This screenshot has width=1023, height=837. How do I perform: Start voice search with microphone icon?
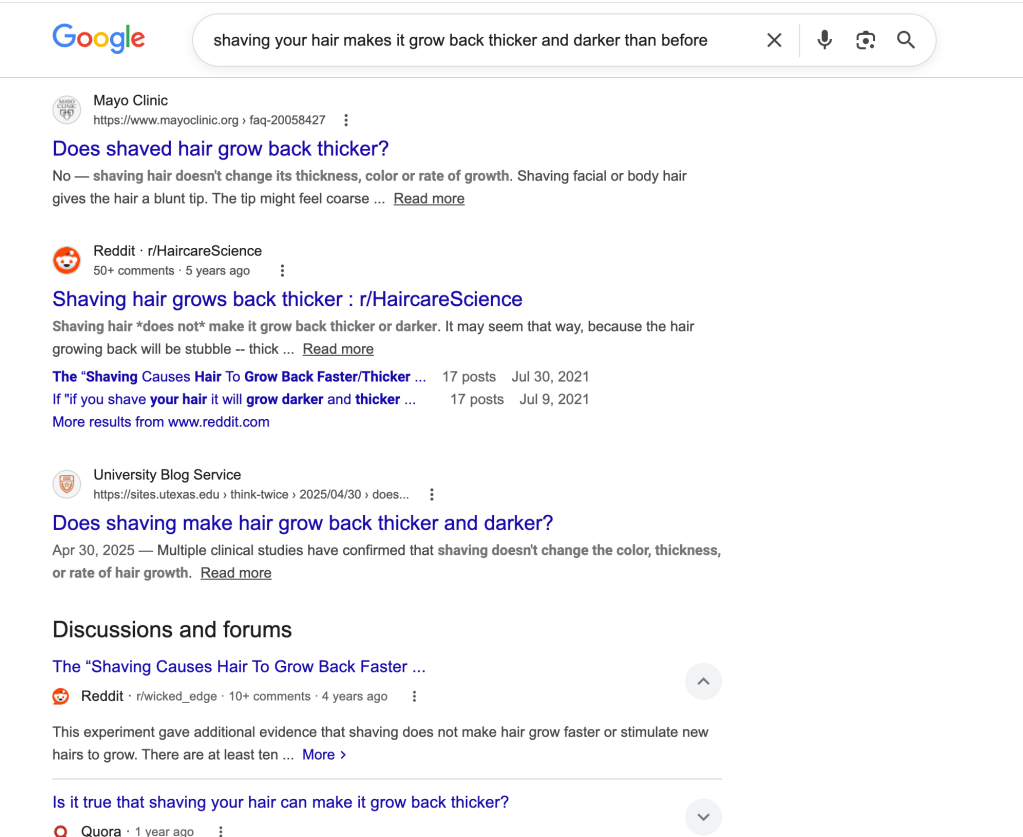(x=824, y=40)
